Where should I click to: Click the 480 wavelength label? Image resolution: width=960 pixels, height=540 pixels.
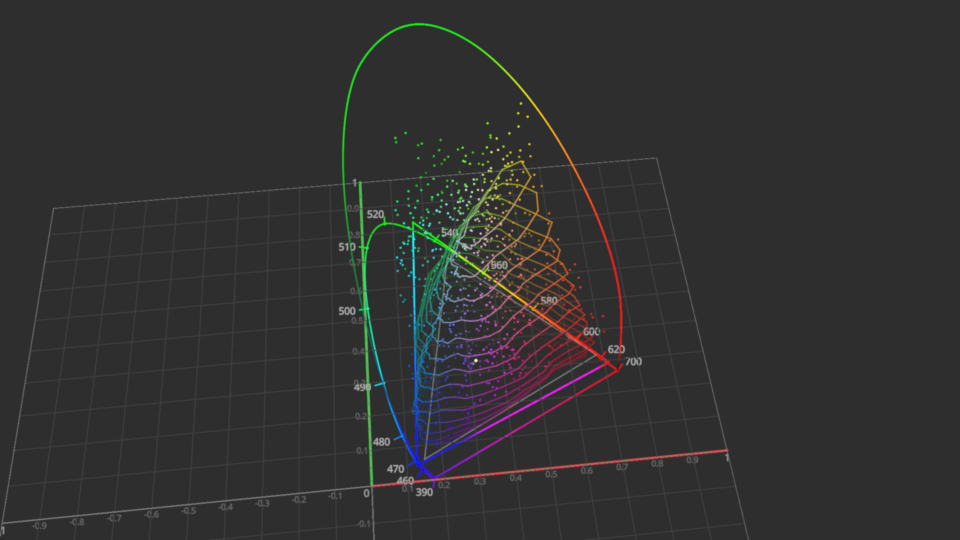pos(381,441)
